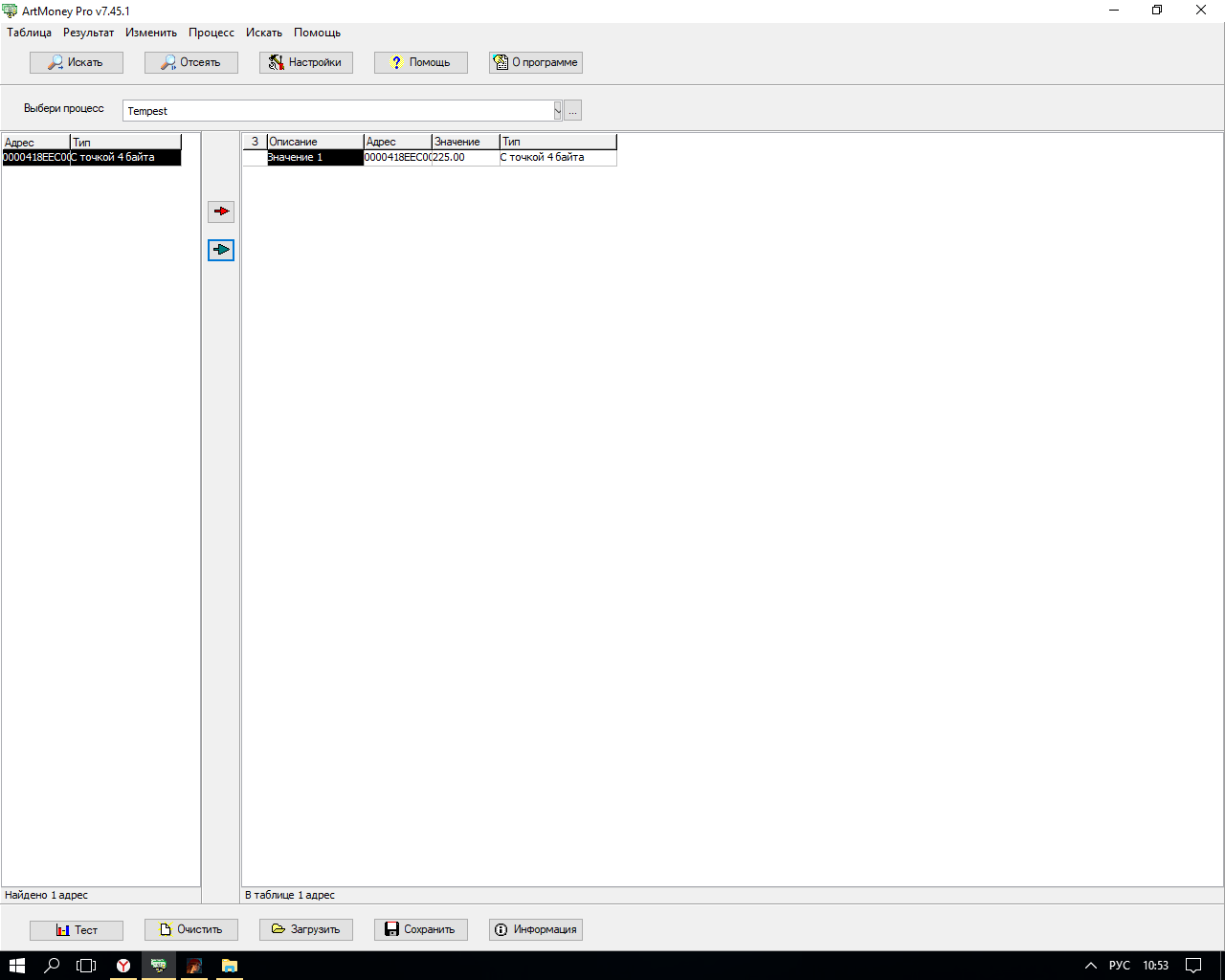
Task: Click the Значение column header
Action: (466, 142)
